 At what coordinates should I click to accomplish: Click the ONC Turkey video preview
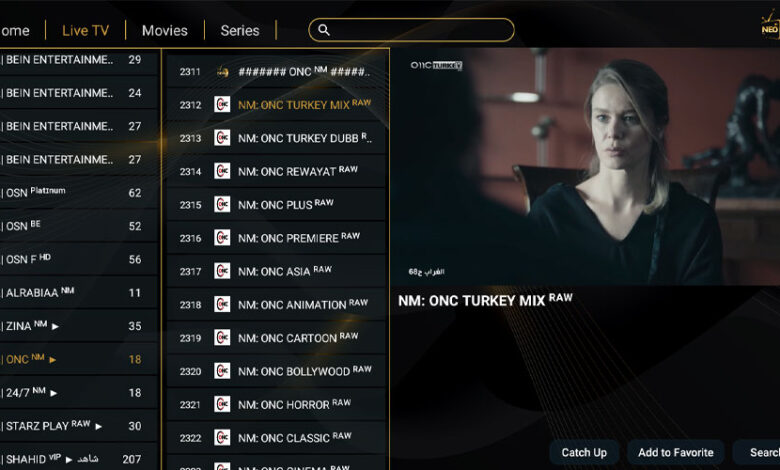(x=585, y=167)
